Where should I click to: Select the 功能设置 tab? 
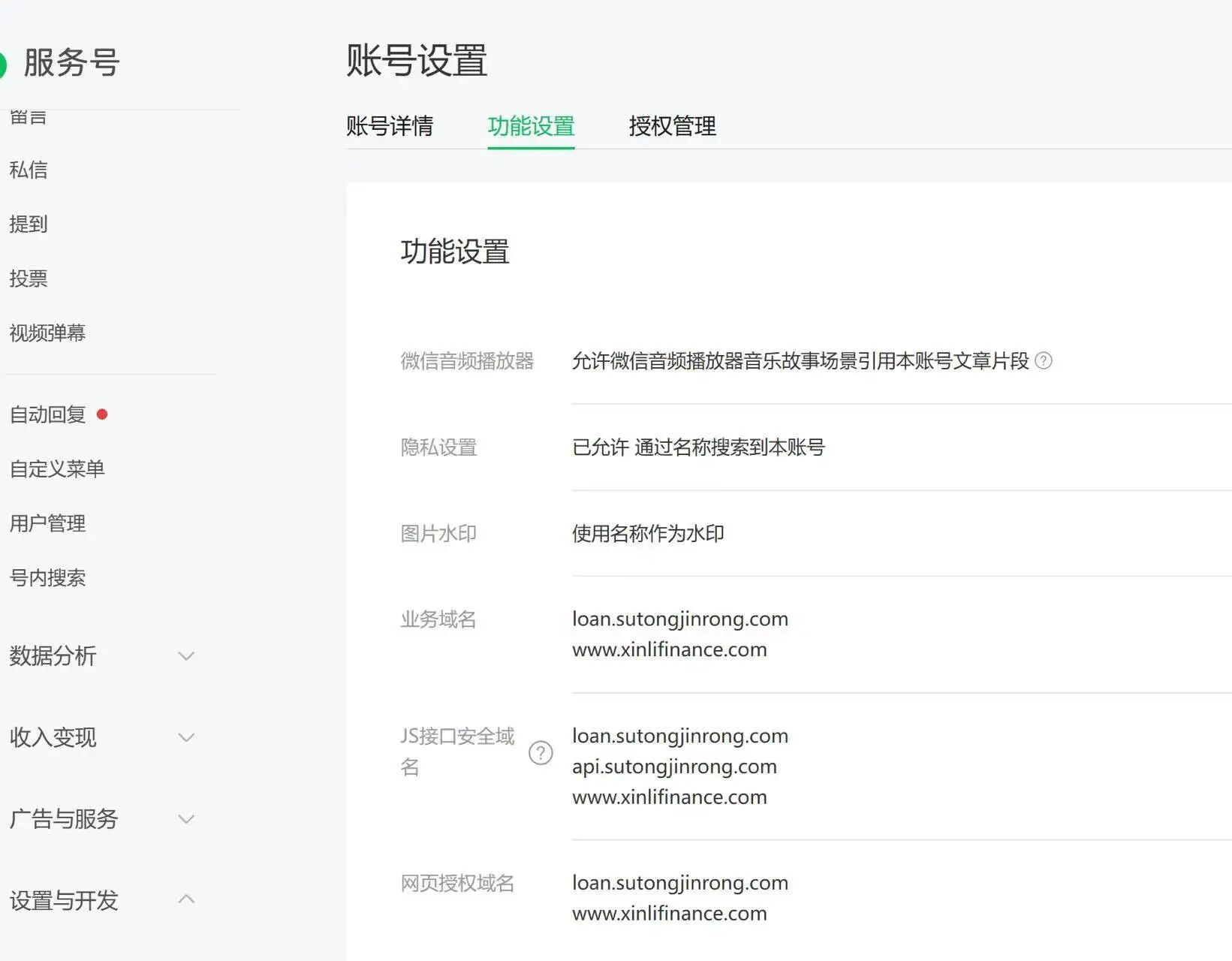point(531,126)
